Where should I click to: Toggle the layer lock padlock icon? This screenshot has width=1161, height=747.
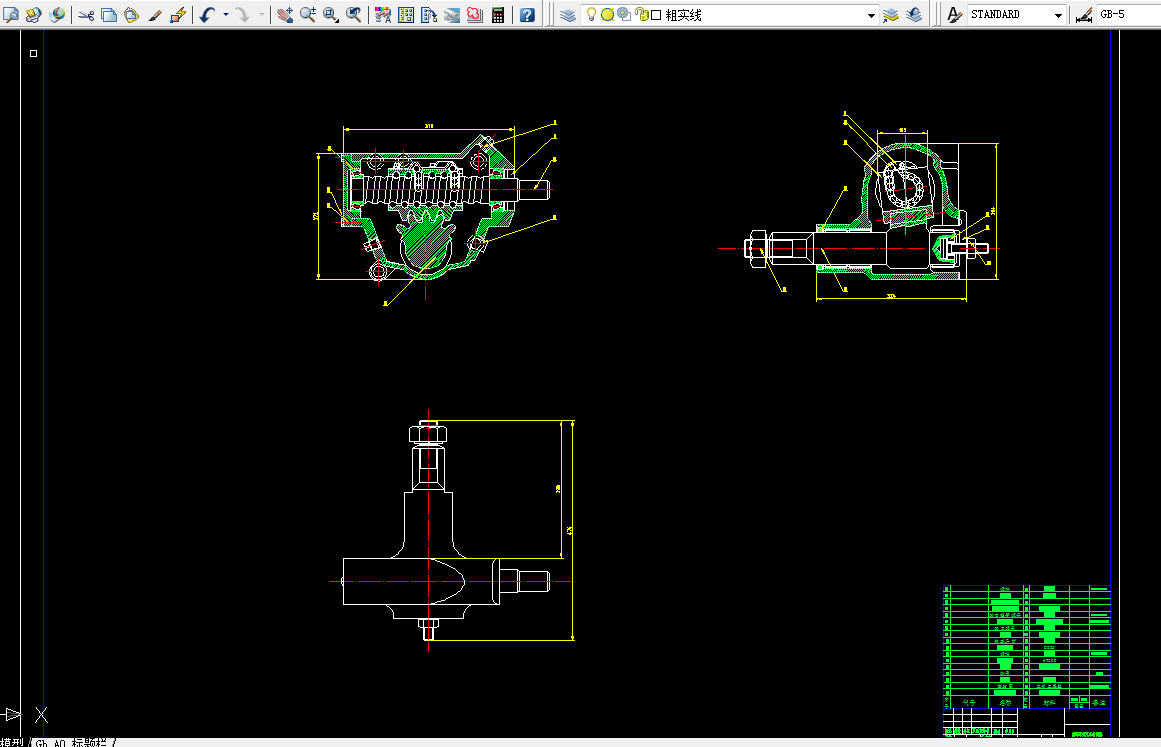tap(642, 15)
